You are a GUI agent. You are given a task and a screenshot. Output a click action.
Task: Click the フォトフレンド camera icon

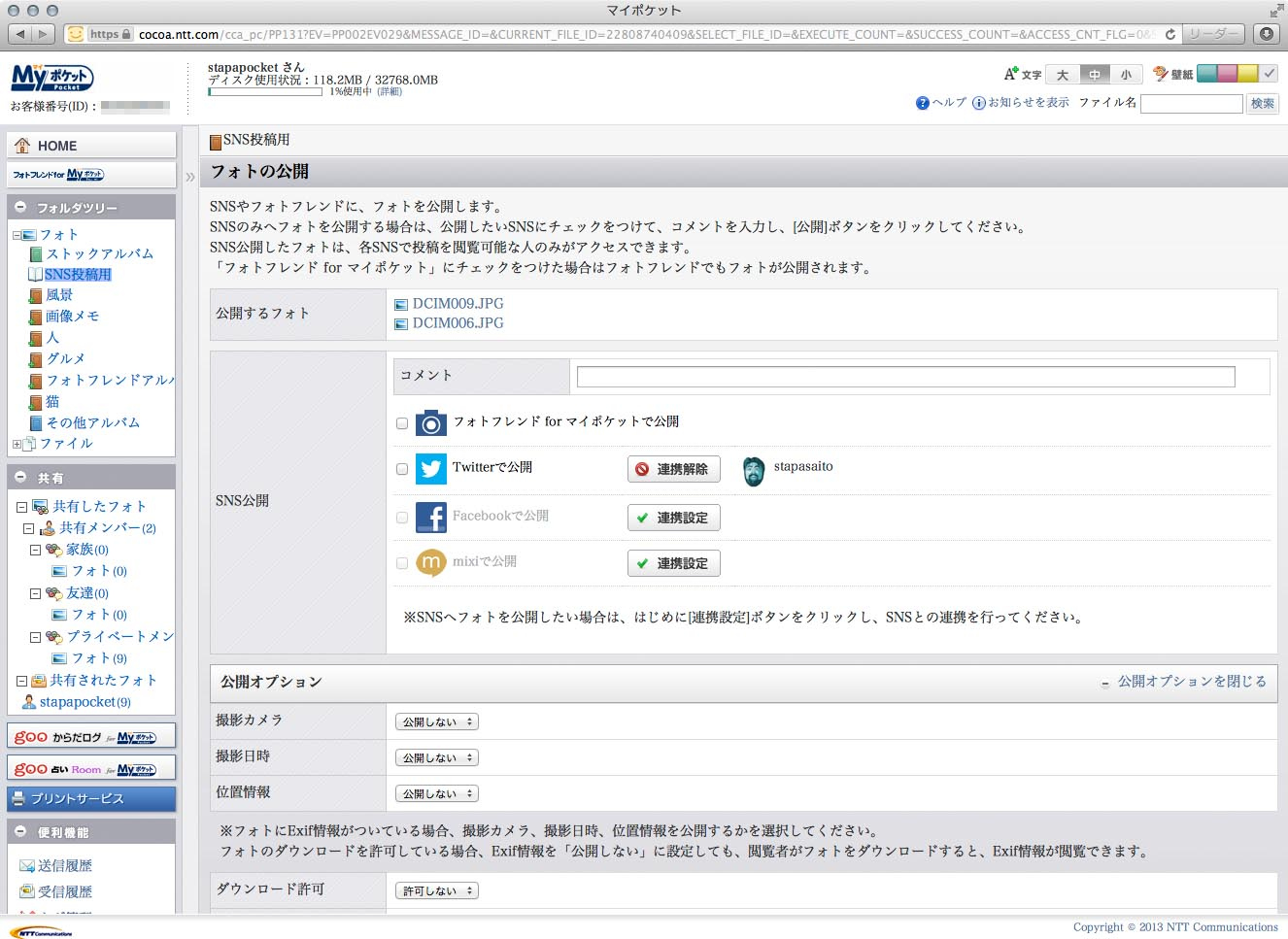(430, 422)
